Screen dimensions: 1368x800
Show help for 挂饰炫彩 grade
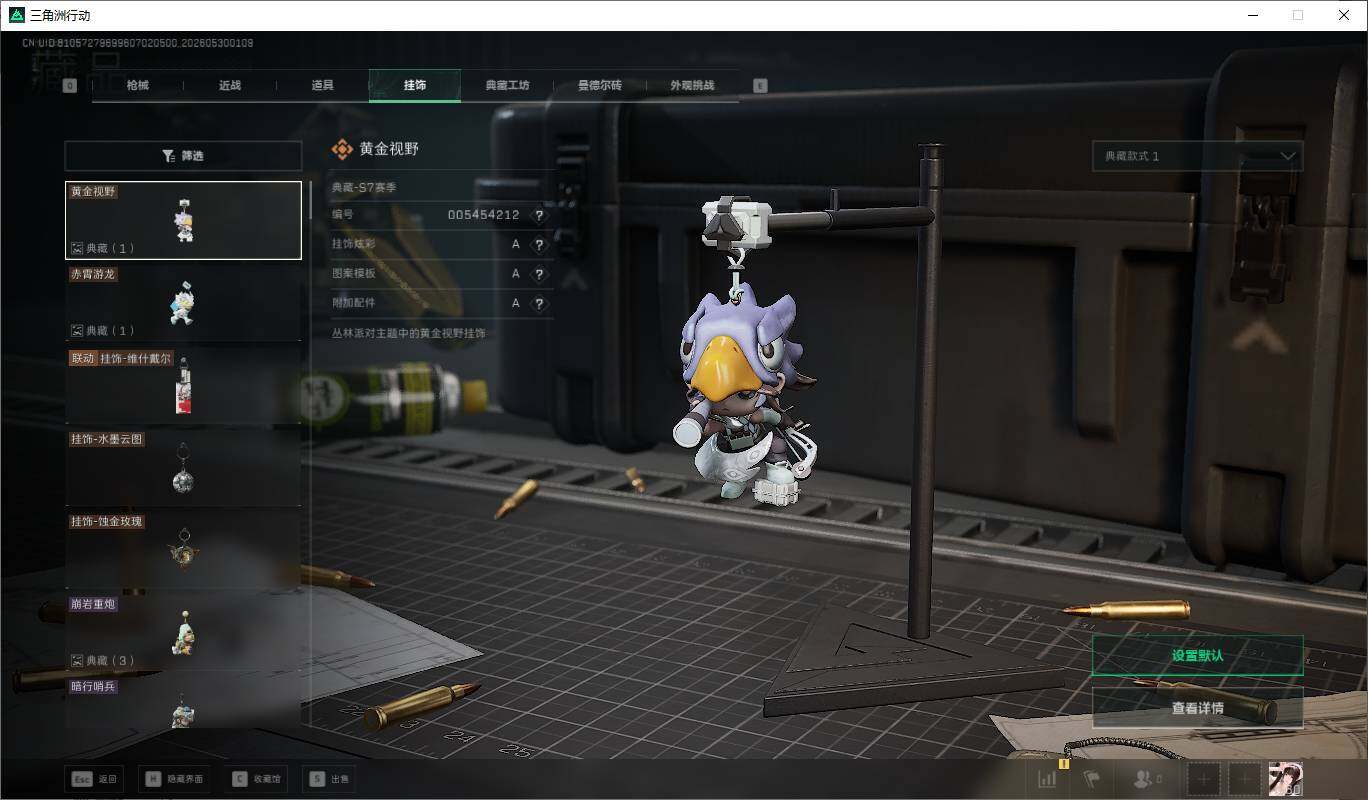click(540, 244)
